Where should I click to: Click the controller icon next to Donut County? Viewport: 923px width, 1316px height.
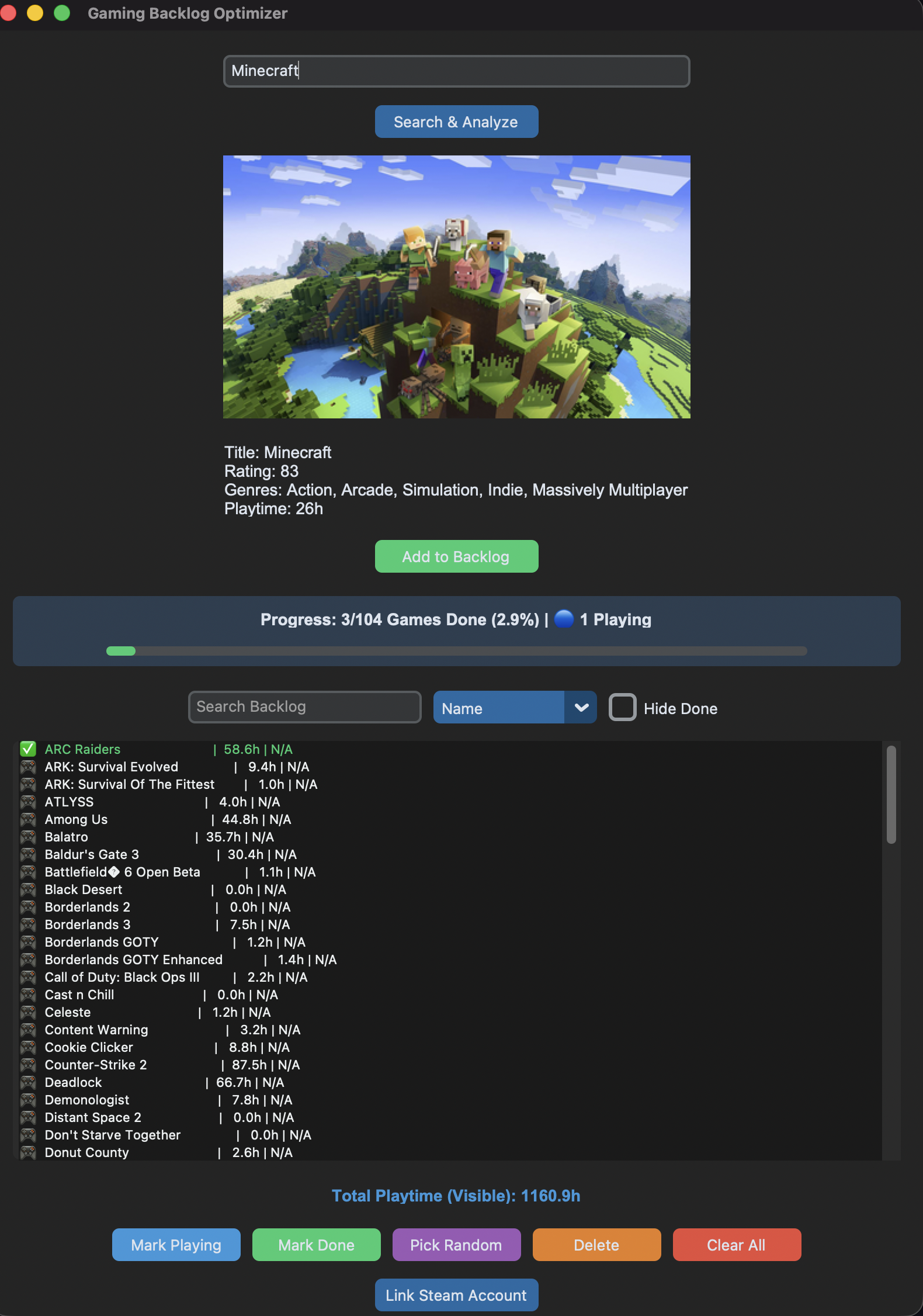28,1152
